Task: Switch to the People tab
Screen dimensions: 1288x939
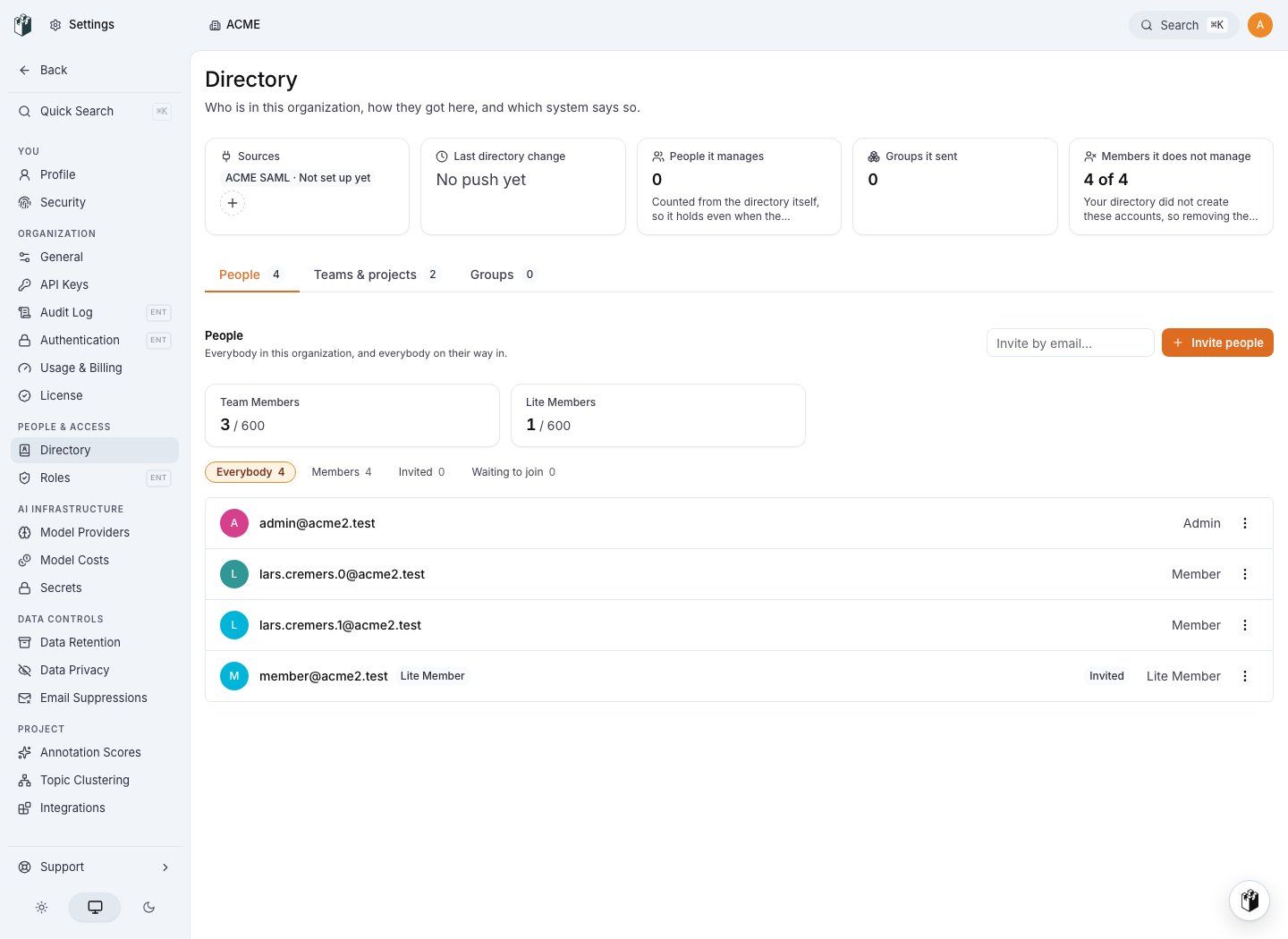Action: [x=251, y=275]
